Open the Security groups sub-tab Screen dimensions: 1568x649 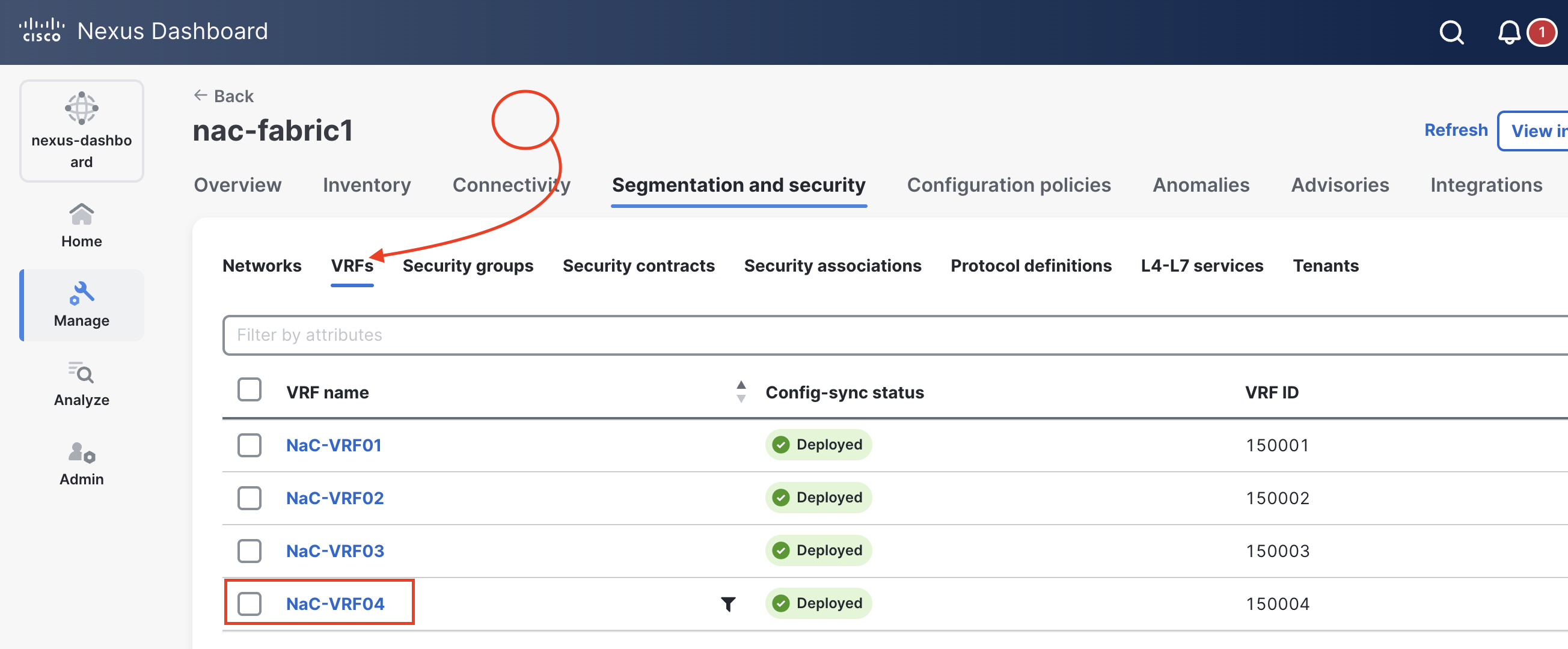pos(468,266)
